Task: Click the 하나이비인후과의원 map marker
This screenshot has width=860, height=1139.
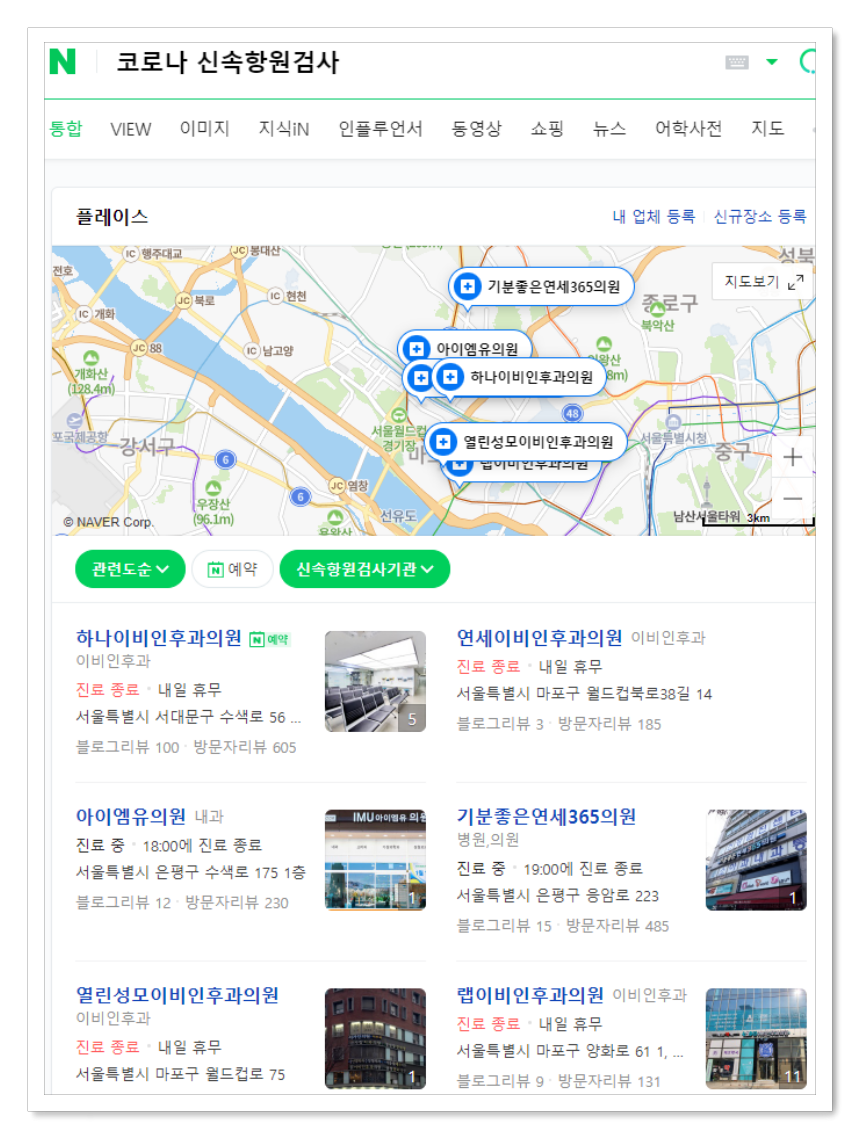Action: [x=519, y=377]
